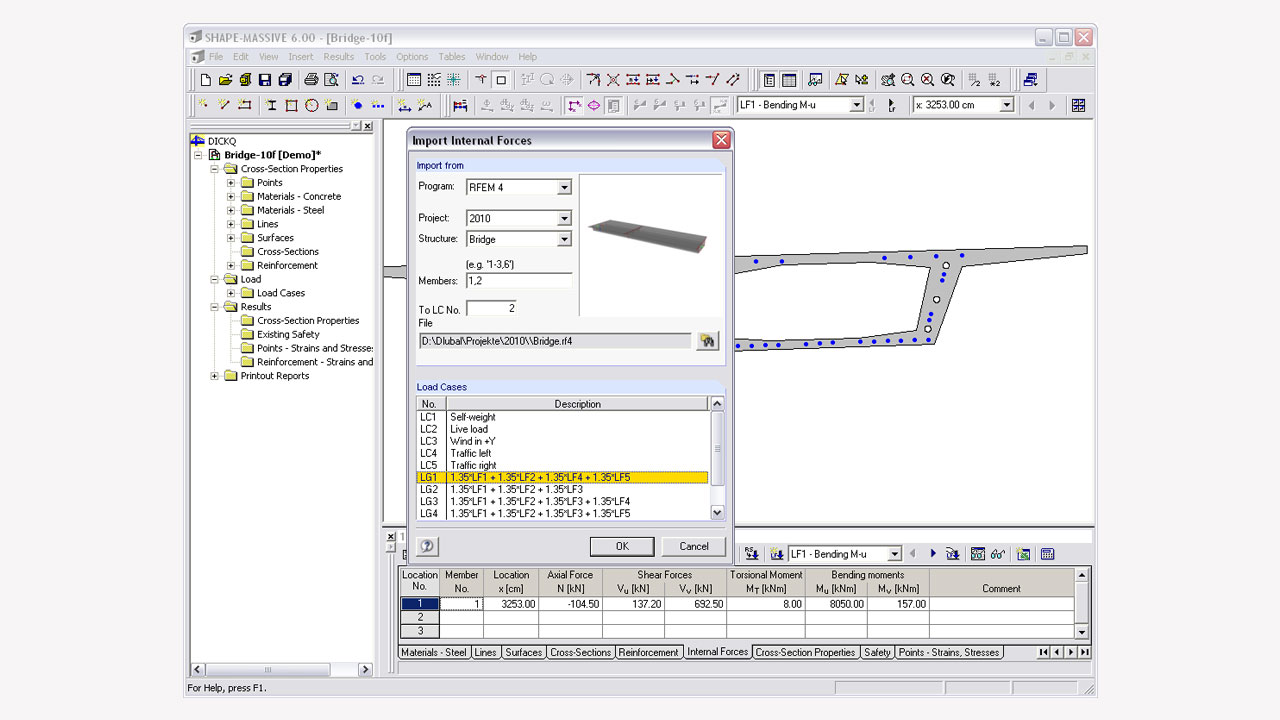Screen dimensions: 1280x720
Task: Select LC3 Wind in +Y row
Action: click(x=562, y=441)
